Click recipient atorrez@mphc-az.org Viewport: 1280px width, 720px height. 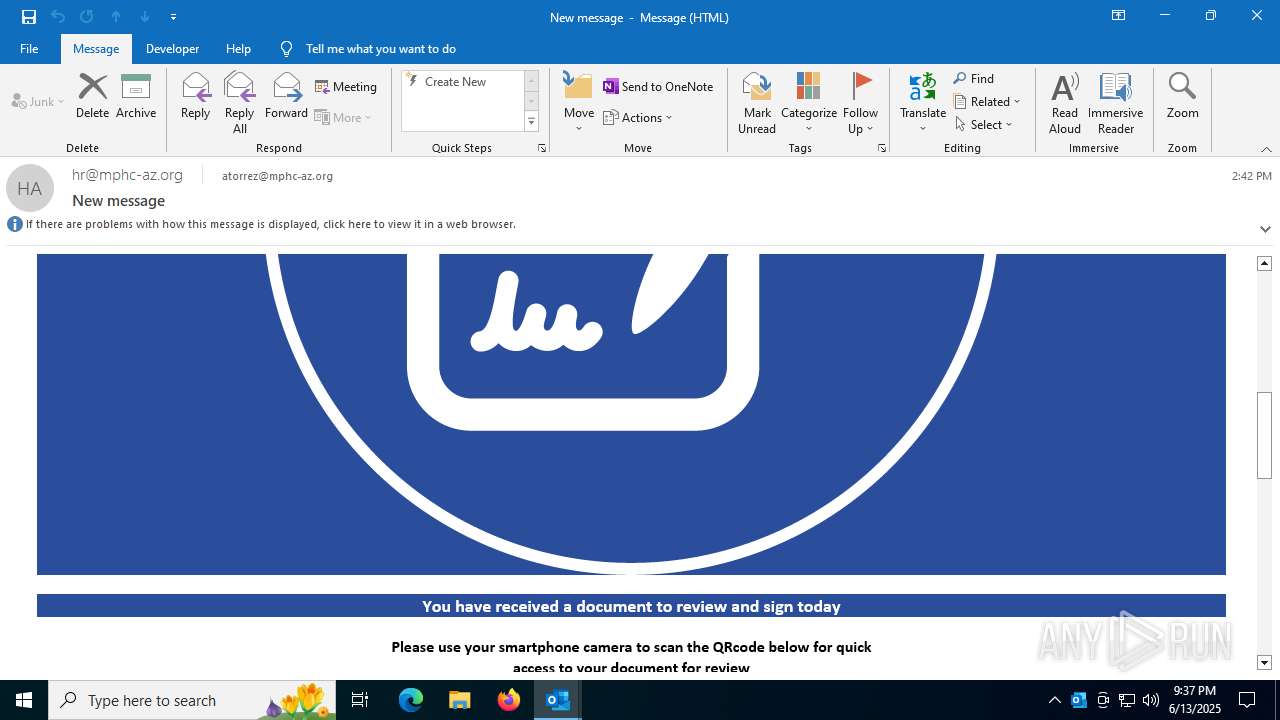click(277, 176)
